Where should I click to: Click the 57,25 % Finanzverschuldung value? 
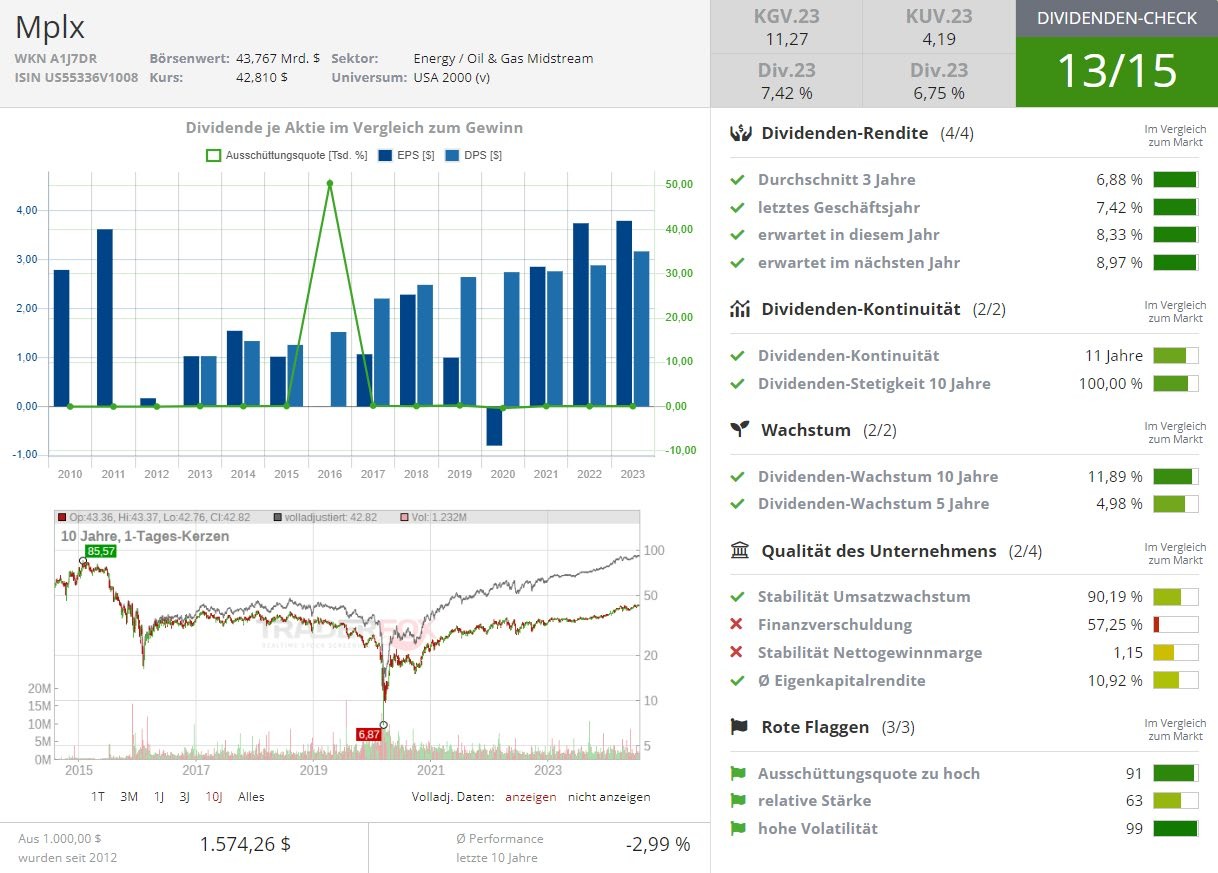click(x=1115, y=625)
